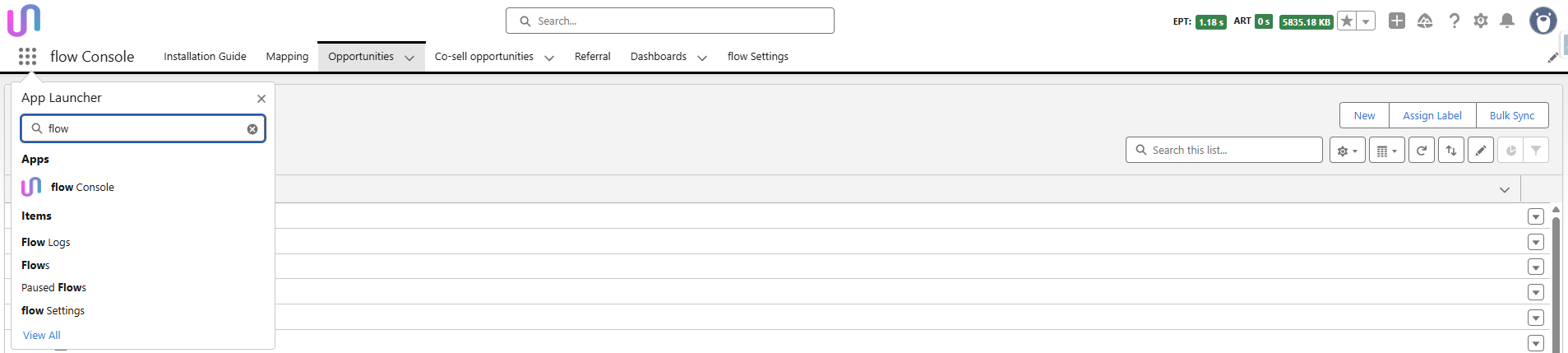
Task: Open the list view controls gear dropdown
Action: [x=1347, y=151]
